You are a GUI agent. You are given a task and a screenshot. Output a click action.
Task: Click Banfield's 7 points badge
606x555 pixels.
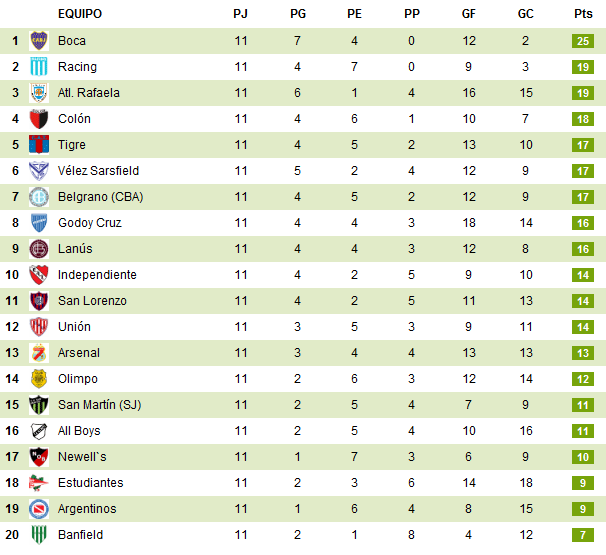(584, 535)
